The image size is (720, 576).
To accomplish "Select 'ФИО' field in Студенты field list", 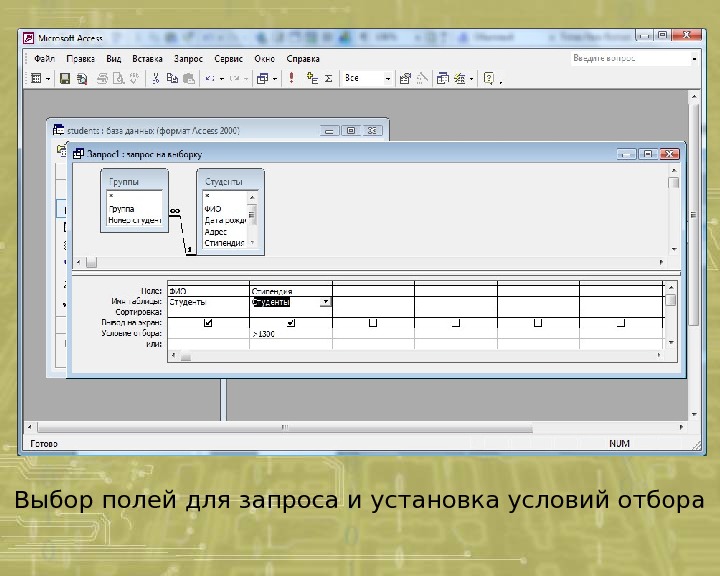I will coord(213,209).
